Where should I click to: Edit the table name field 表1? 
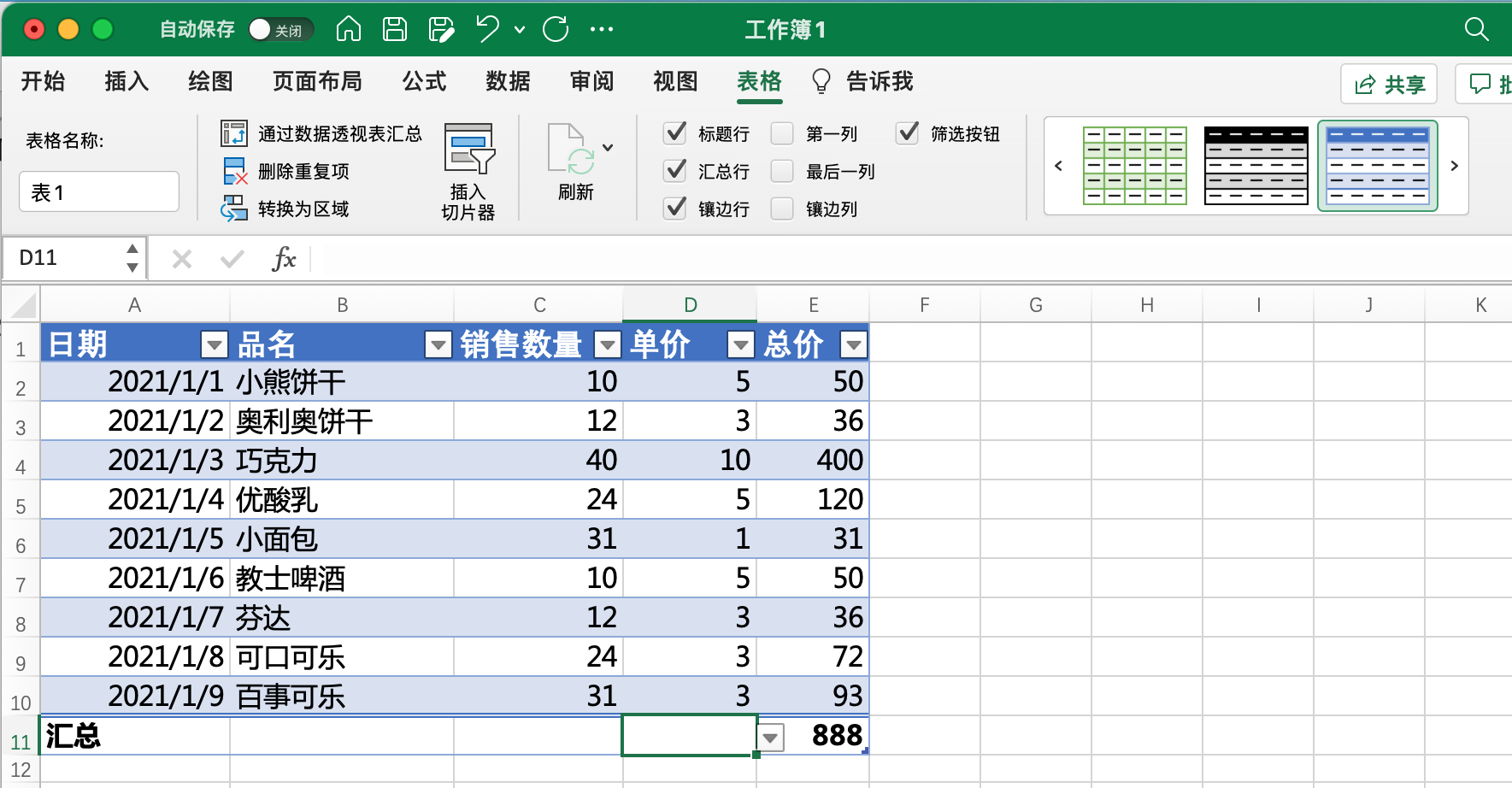[99, 191]
